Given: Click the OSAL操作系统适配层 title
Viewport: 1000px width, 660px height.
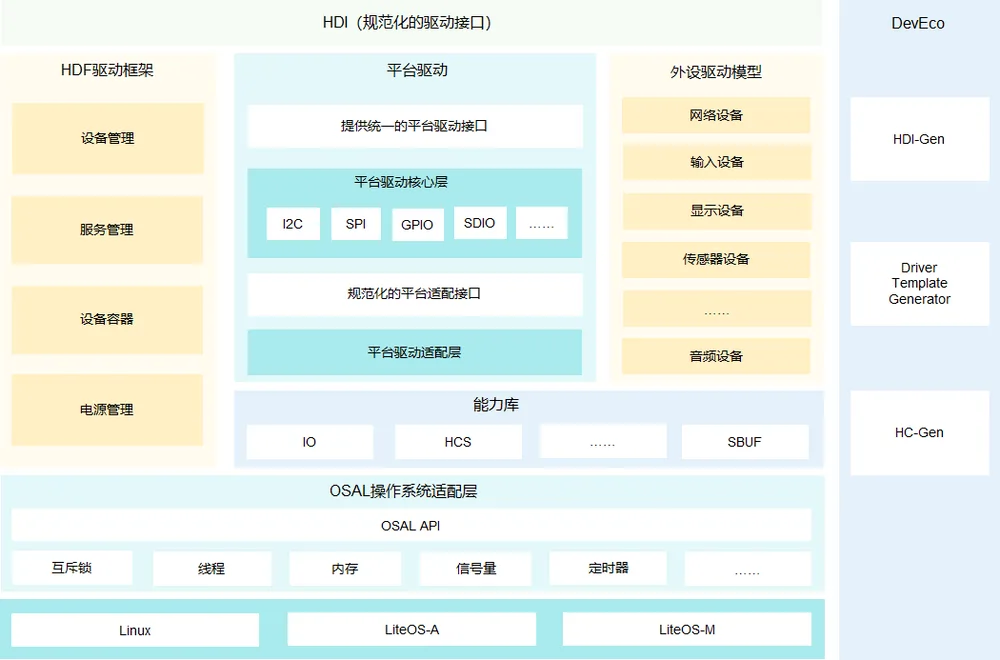Looking at the screenshot, I should pos(403,491).
